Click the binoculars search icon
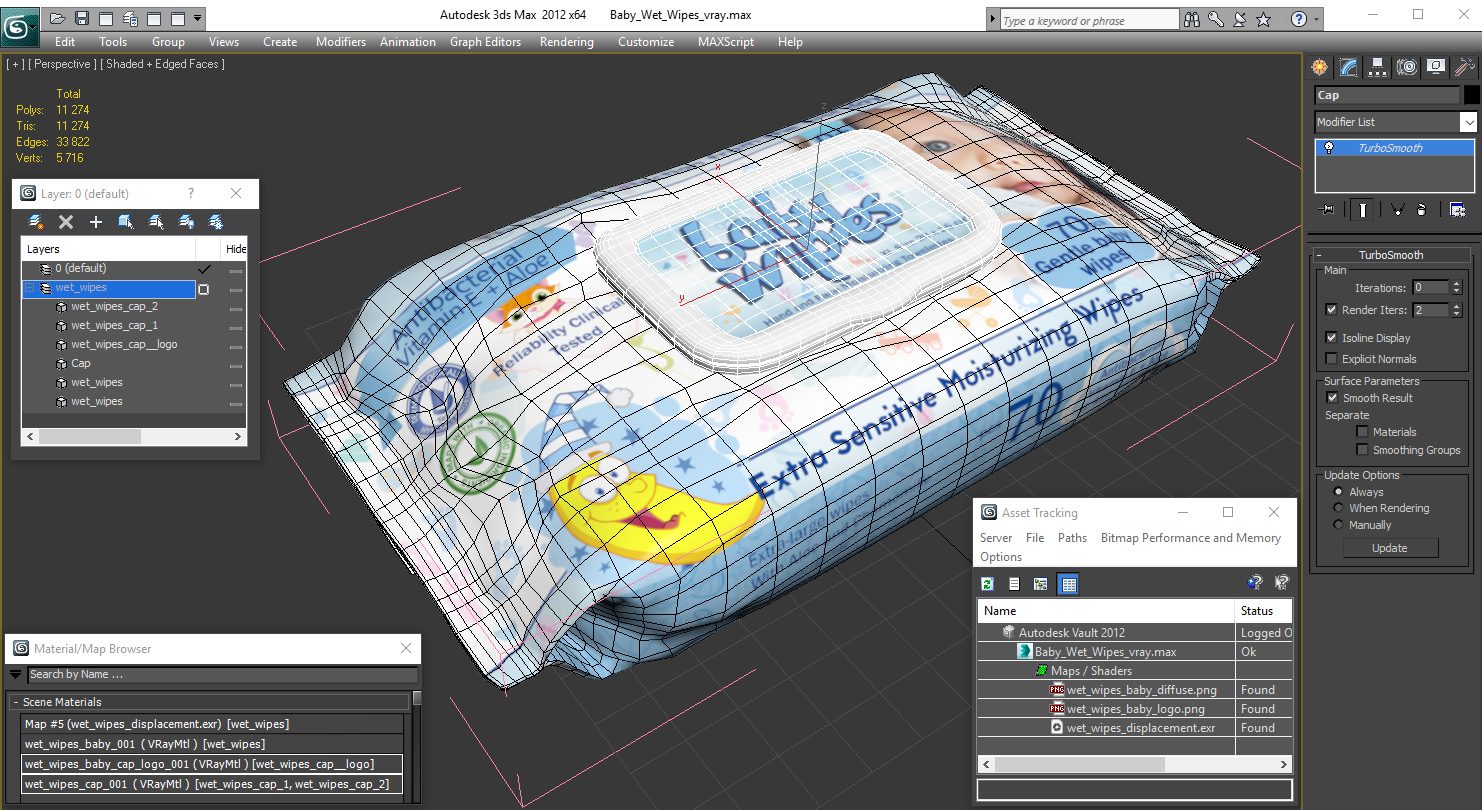This screenshot has height=810, width=1482. click(x=1192, y=19)
